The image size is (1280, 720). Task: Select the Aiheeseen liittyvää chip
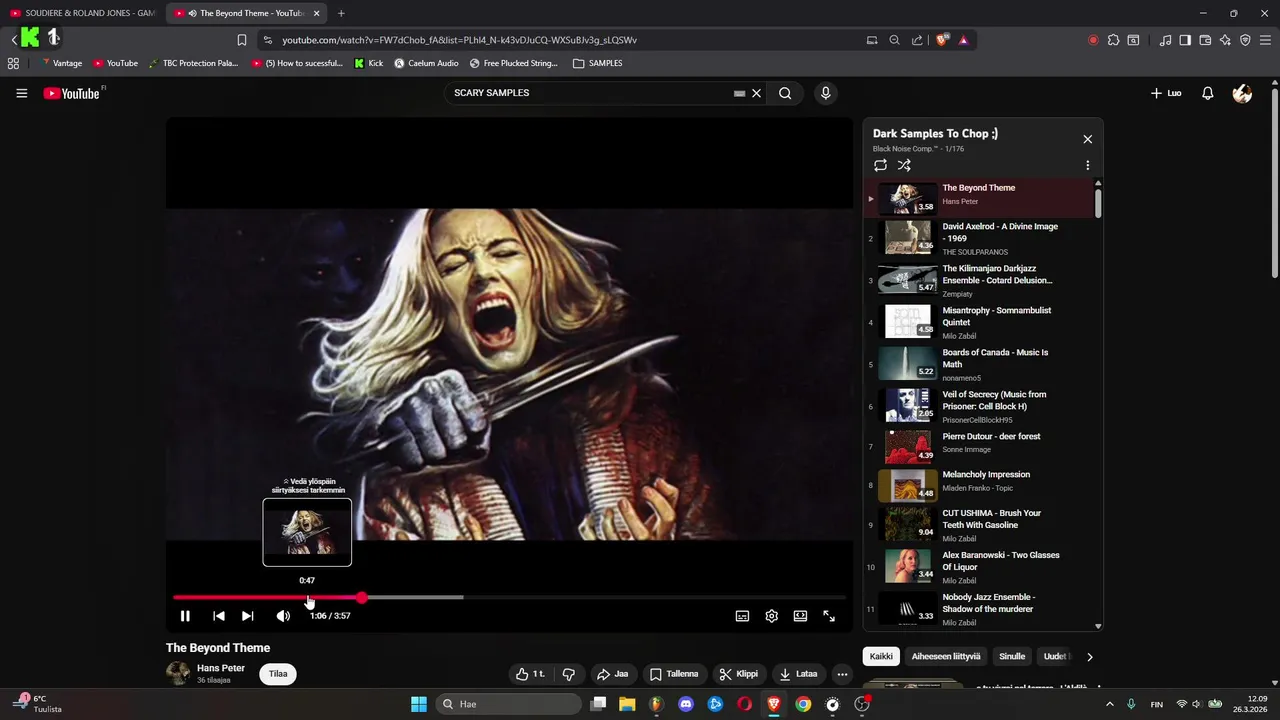coord(946,657)
